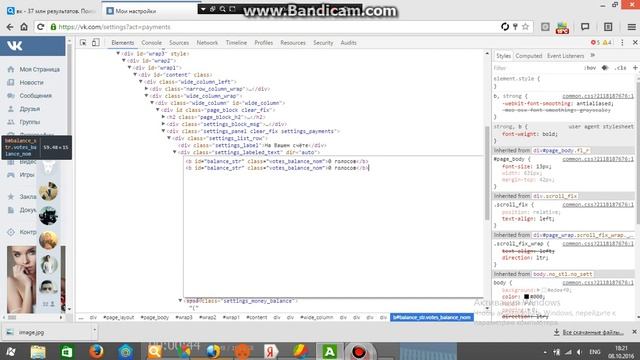This screenshot has height=360, width=640.
Task: Click the mail search tab in browser
Action: [x=51, y=11]
